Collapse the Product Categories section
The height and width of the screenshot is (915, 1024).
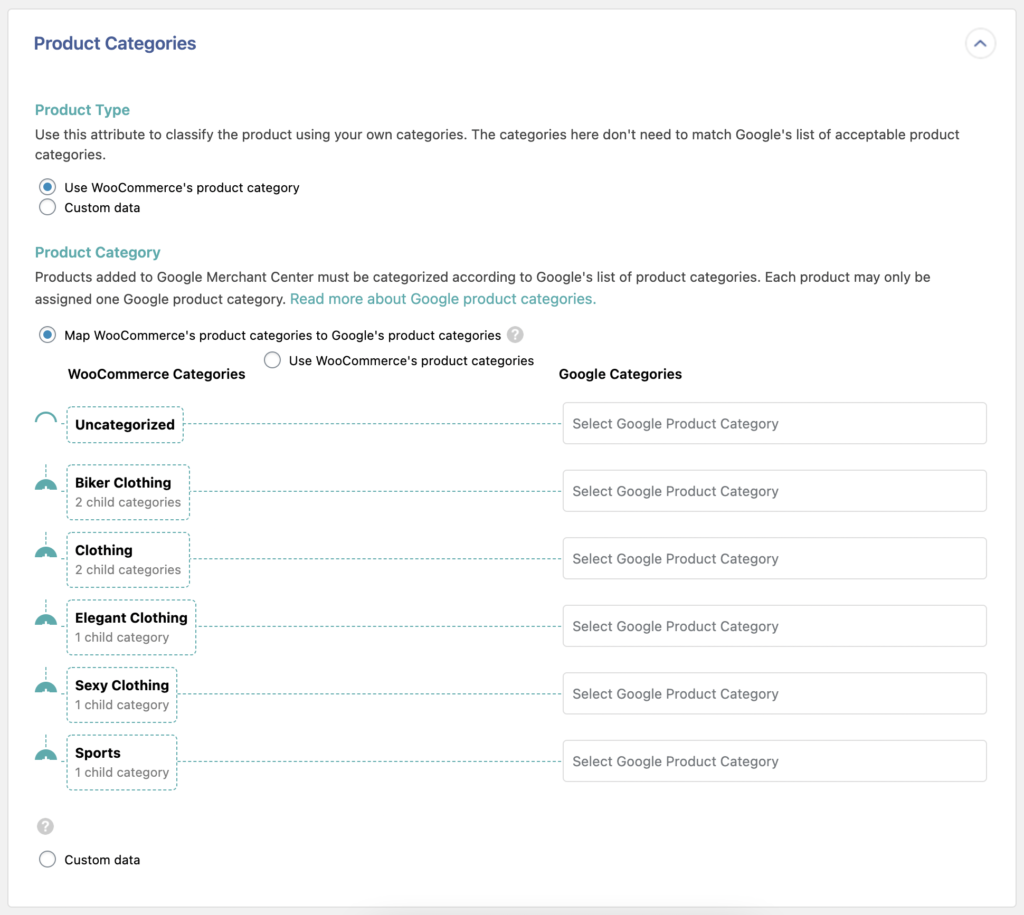pos(980,43)
